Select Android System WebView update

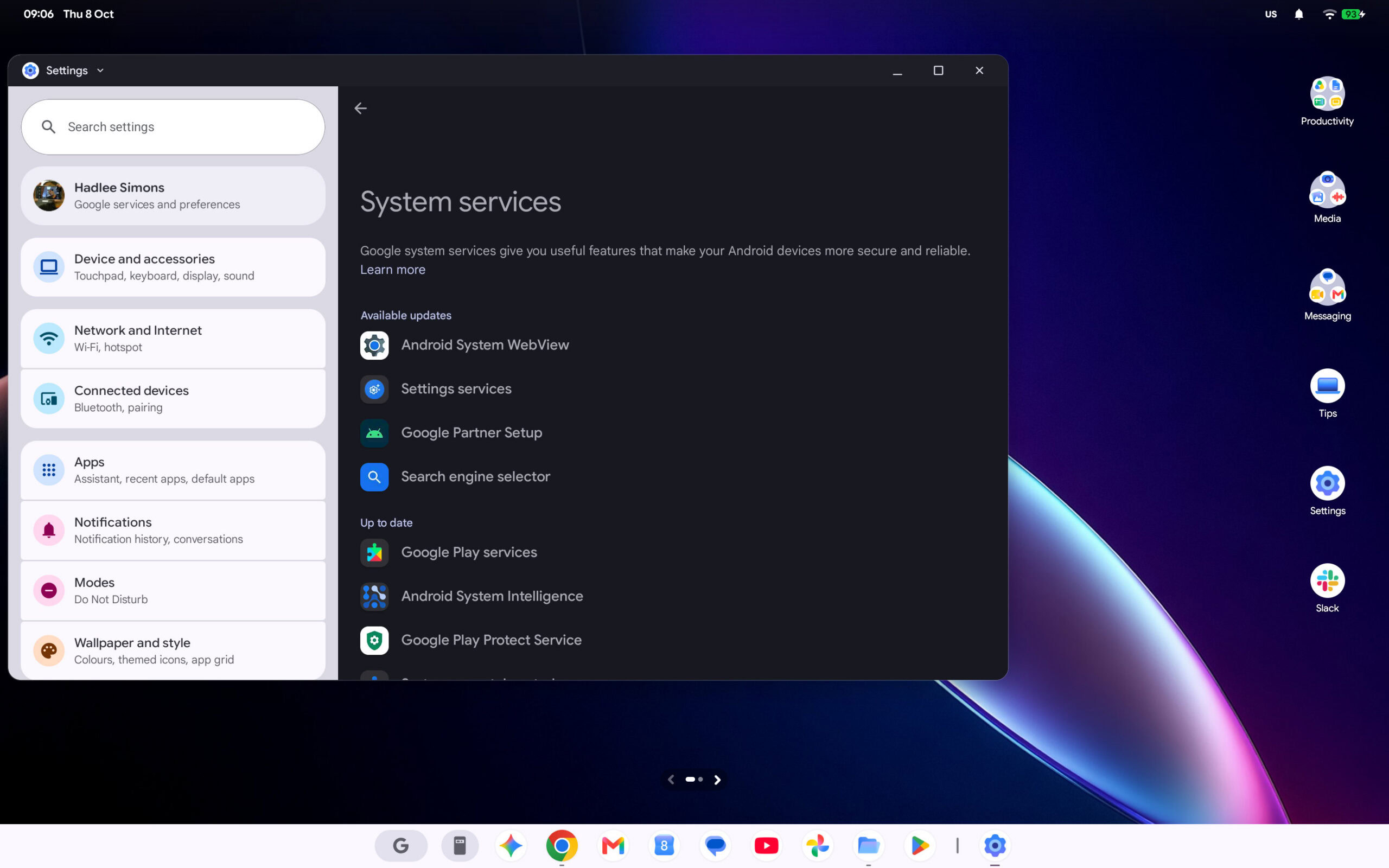point(672,345)
